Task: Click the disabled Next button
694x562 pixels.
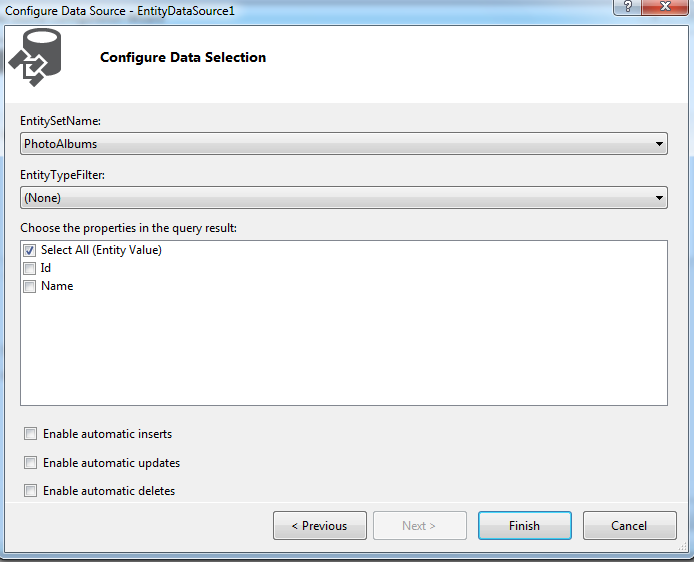Action: pos(420,526)
